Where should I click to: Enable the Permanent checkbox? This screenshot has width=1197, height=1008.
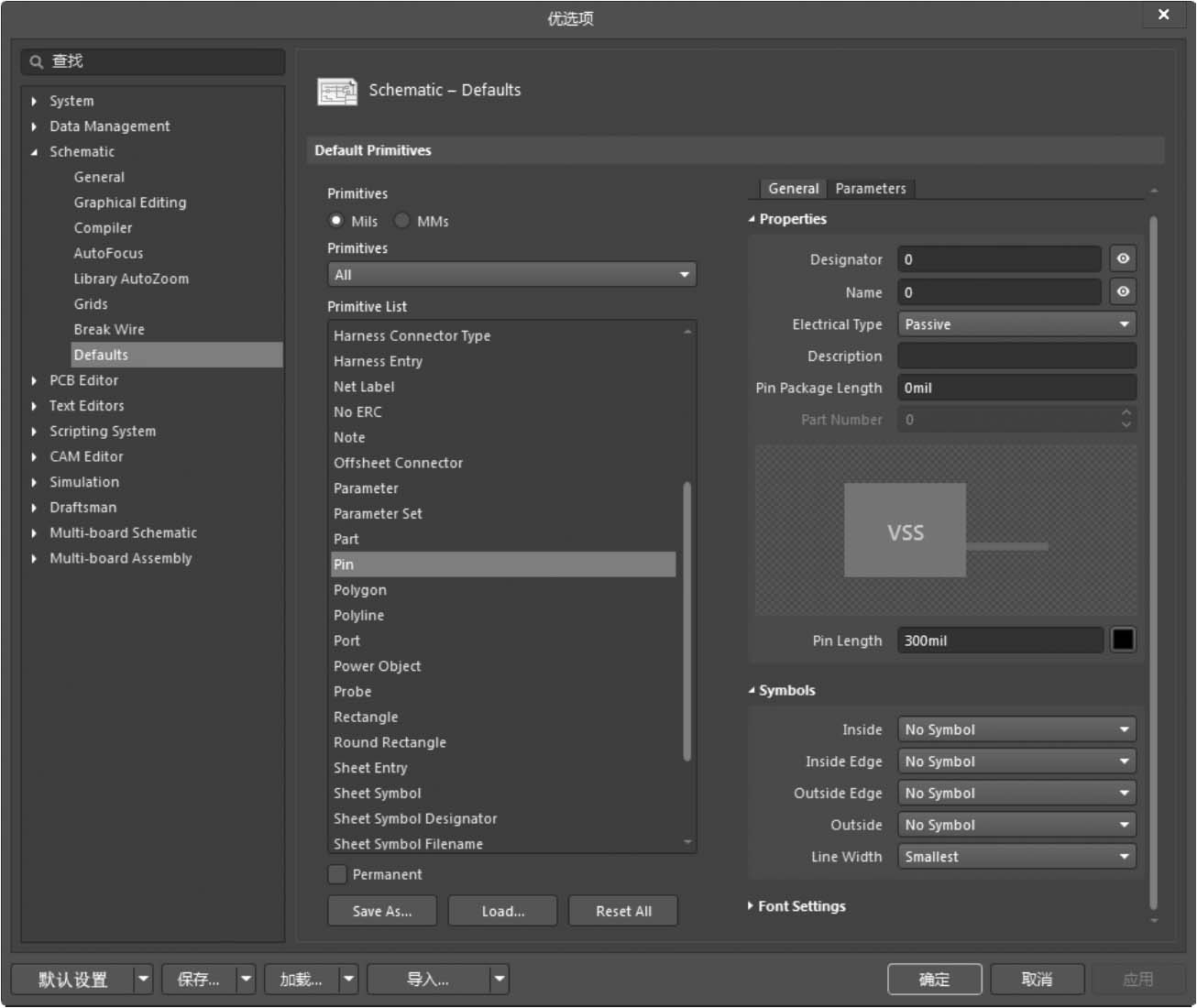[x=337, y=874]
